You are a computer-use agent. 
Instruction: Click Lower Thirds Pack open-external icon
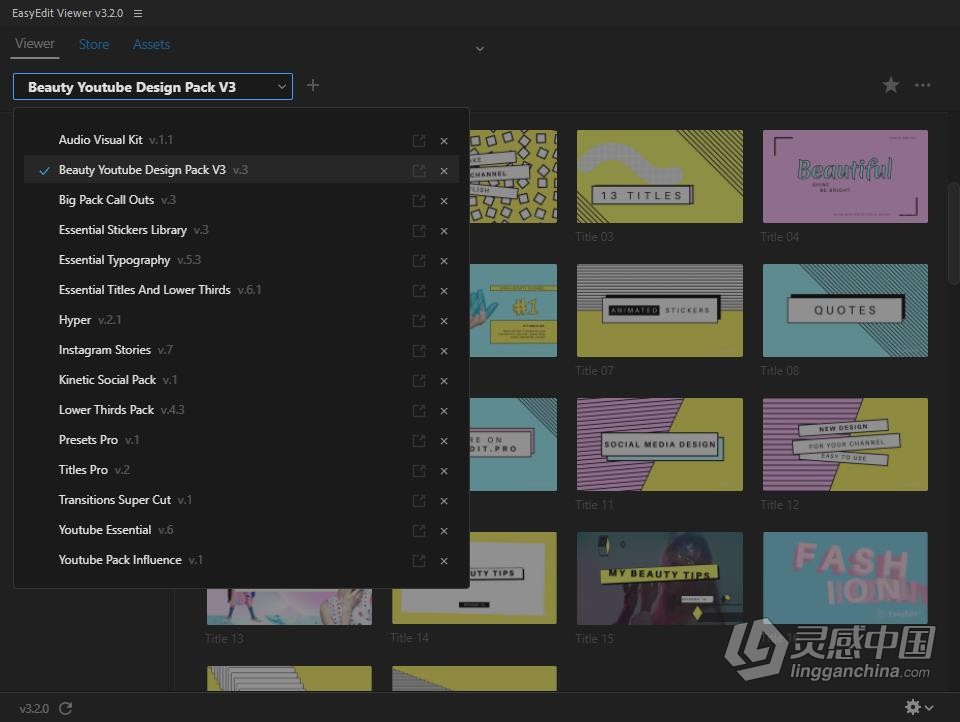[419, 411]
